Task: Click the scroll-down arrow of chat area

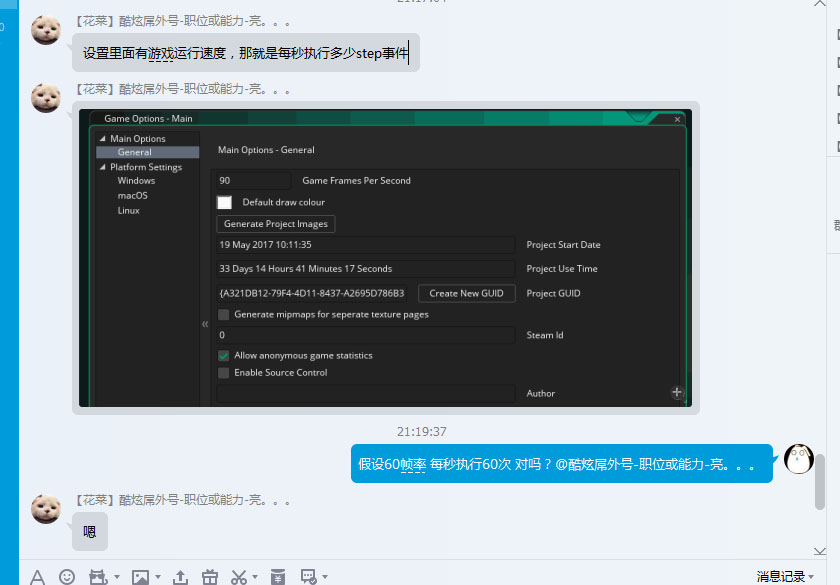Action: tap(820, 551)
